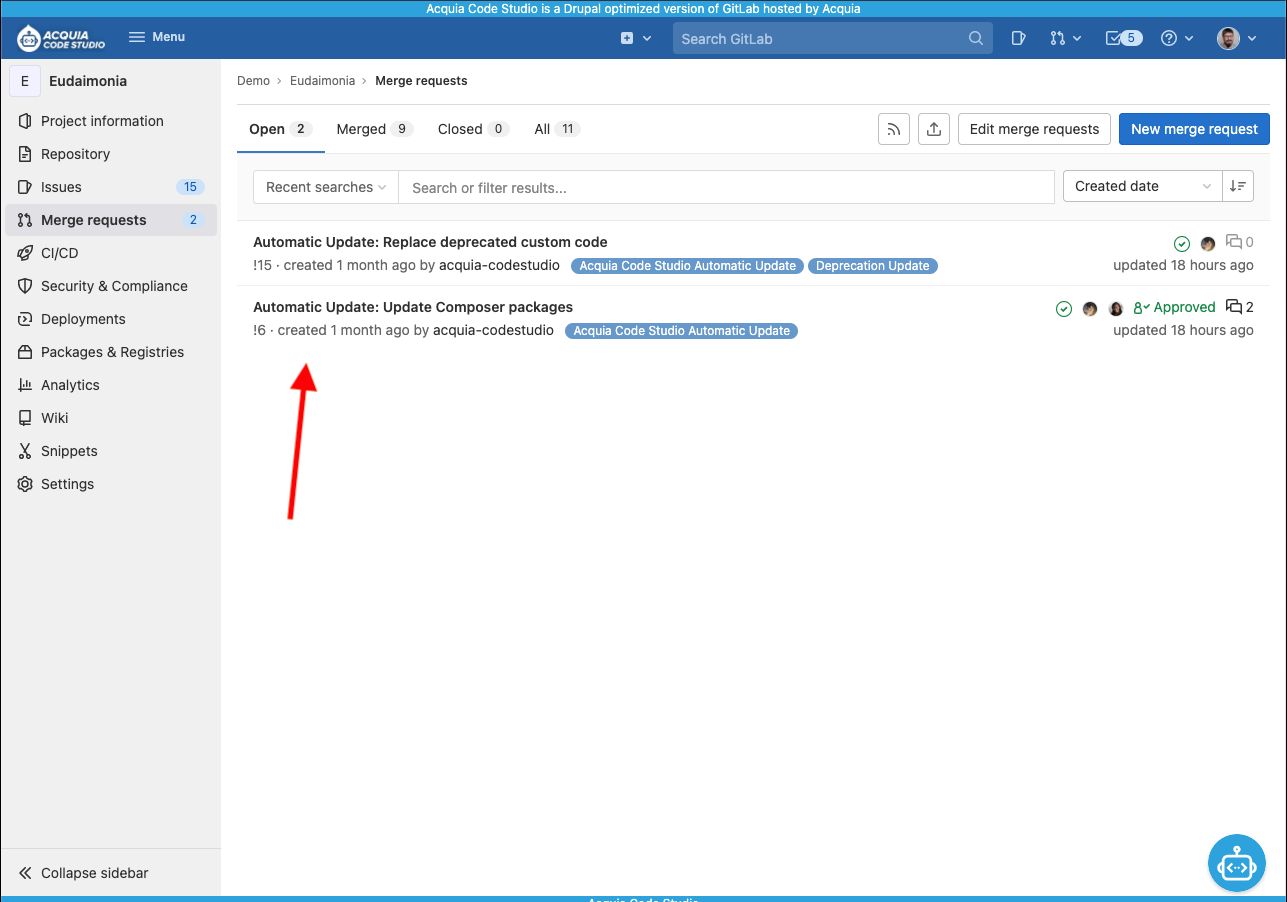Image resolution: width=1287 pixels, height=902 pixels.
Task: Click the Eudaimonia breadcrumb link
Action: click(x=322, y=81)
